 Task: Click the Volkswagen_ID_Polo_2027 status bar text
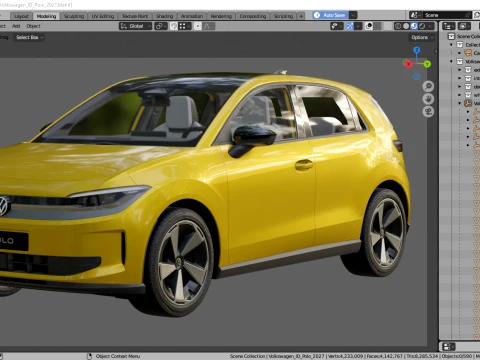click(x=296, y=356)
